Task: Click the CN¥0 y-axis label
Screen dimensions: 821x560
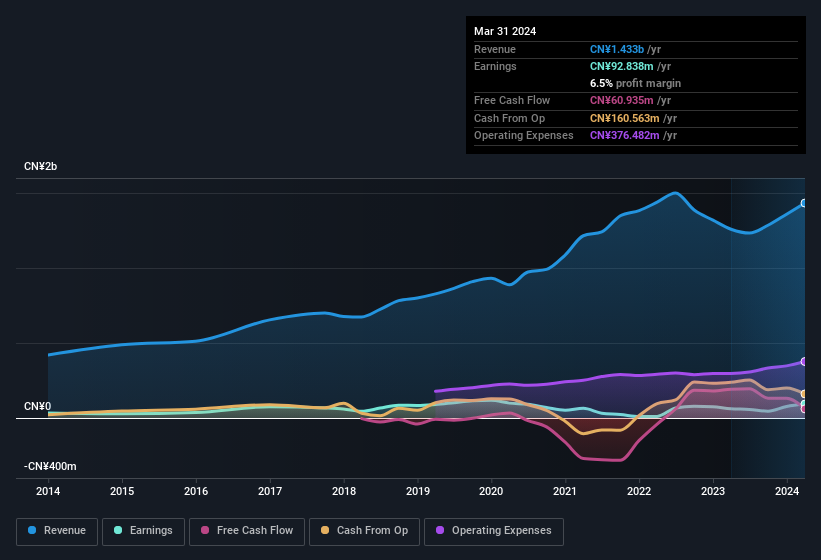Action: (37, 406)
